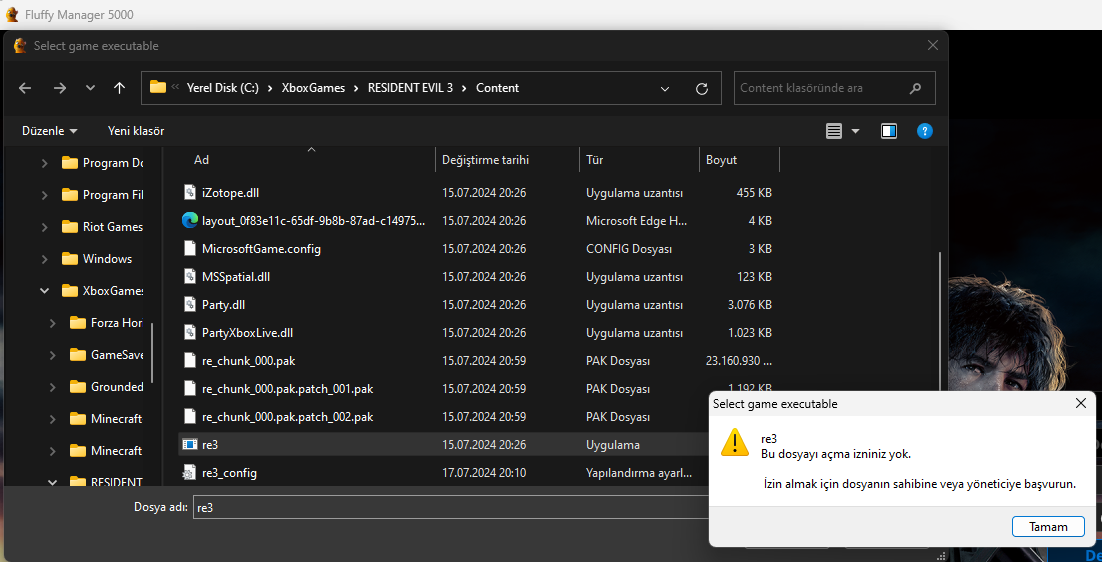Open the address bar history dropdown
Viewport: 1102px width, 562px height.
665,89
